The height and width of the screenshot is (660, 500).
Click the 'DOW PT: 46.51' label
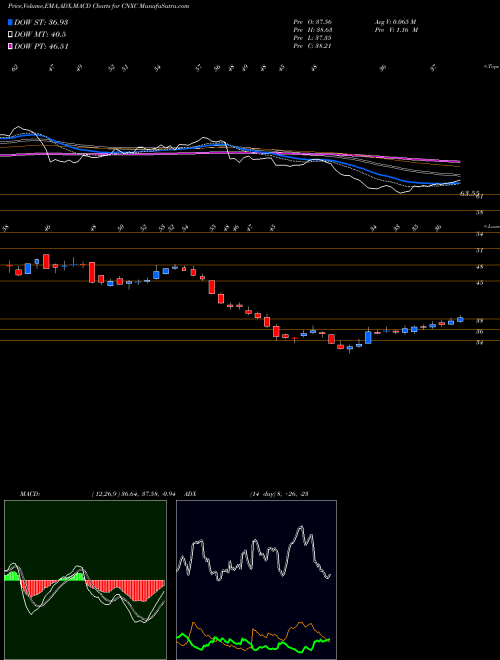tap(41, 46)
